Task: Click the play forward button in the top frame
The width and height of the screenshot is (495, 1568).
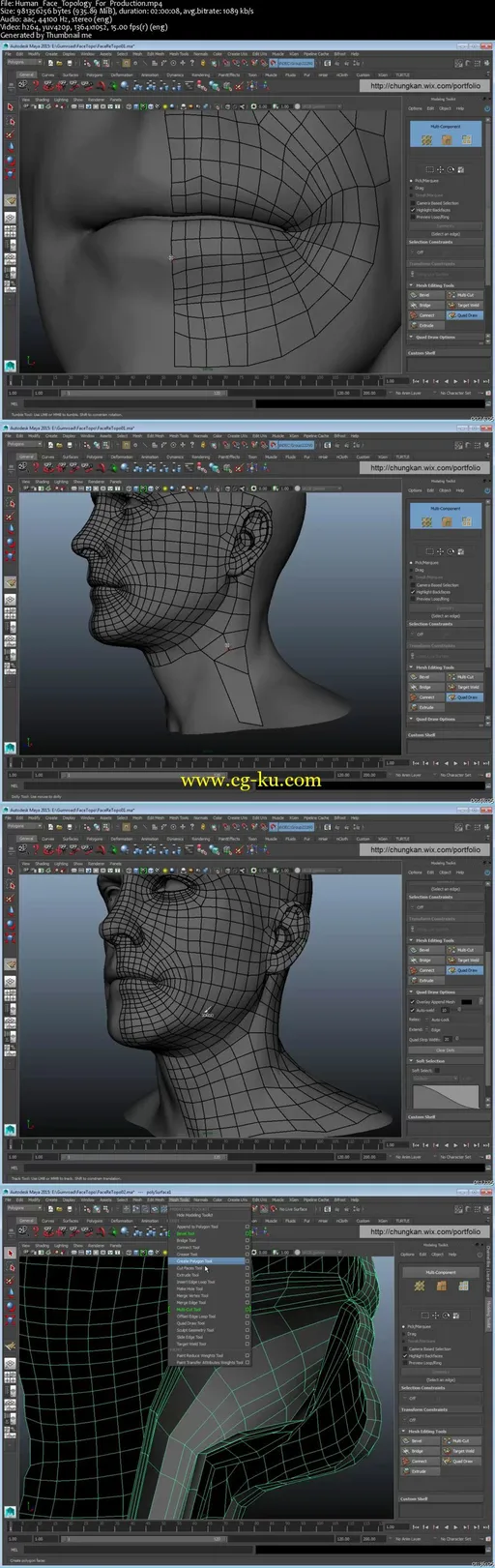Action: [456, 381]
